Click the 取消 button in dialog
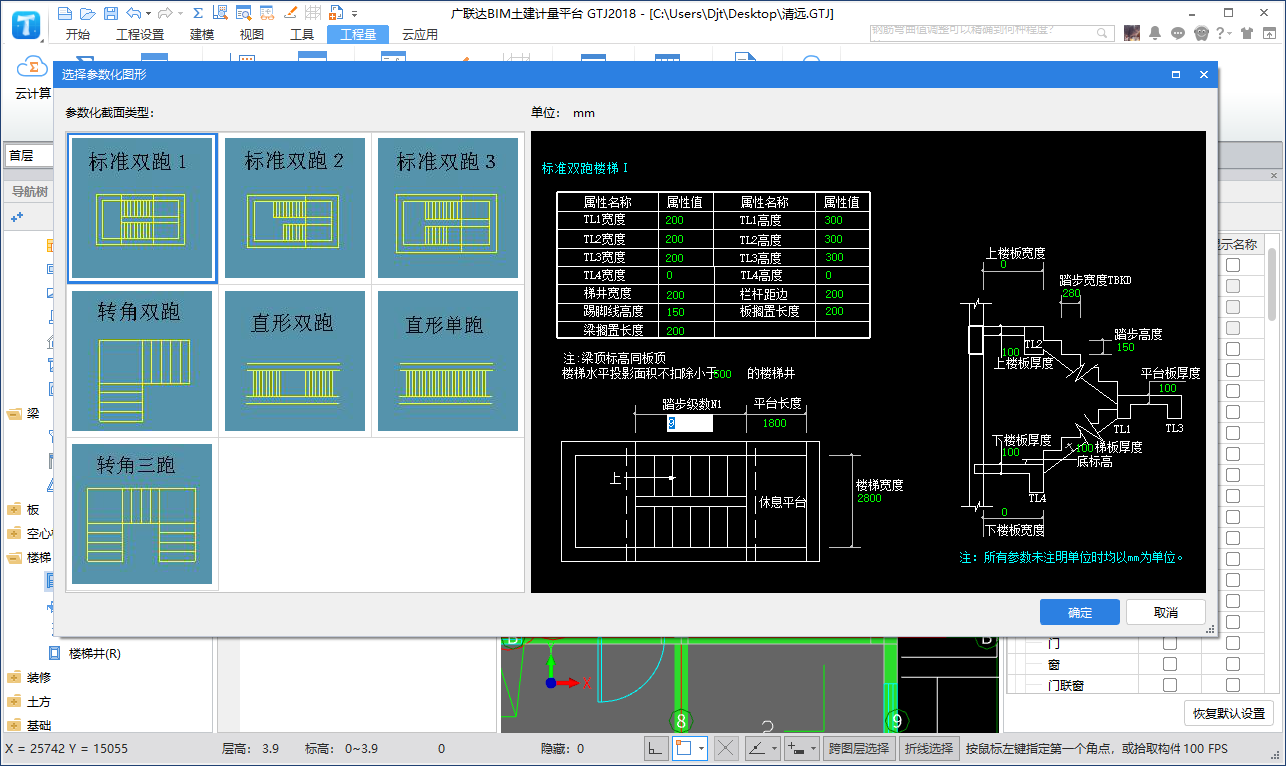Viewport: 1286px width, 766px height. coord(1166,612)
